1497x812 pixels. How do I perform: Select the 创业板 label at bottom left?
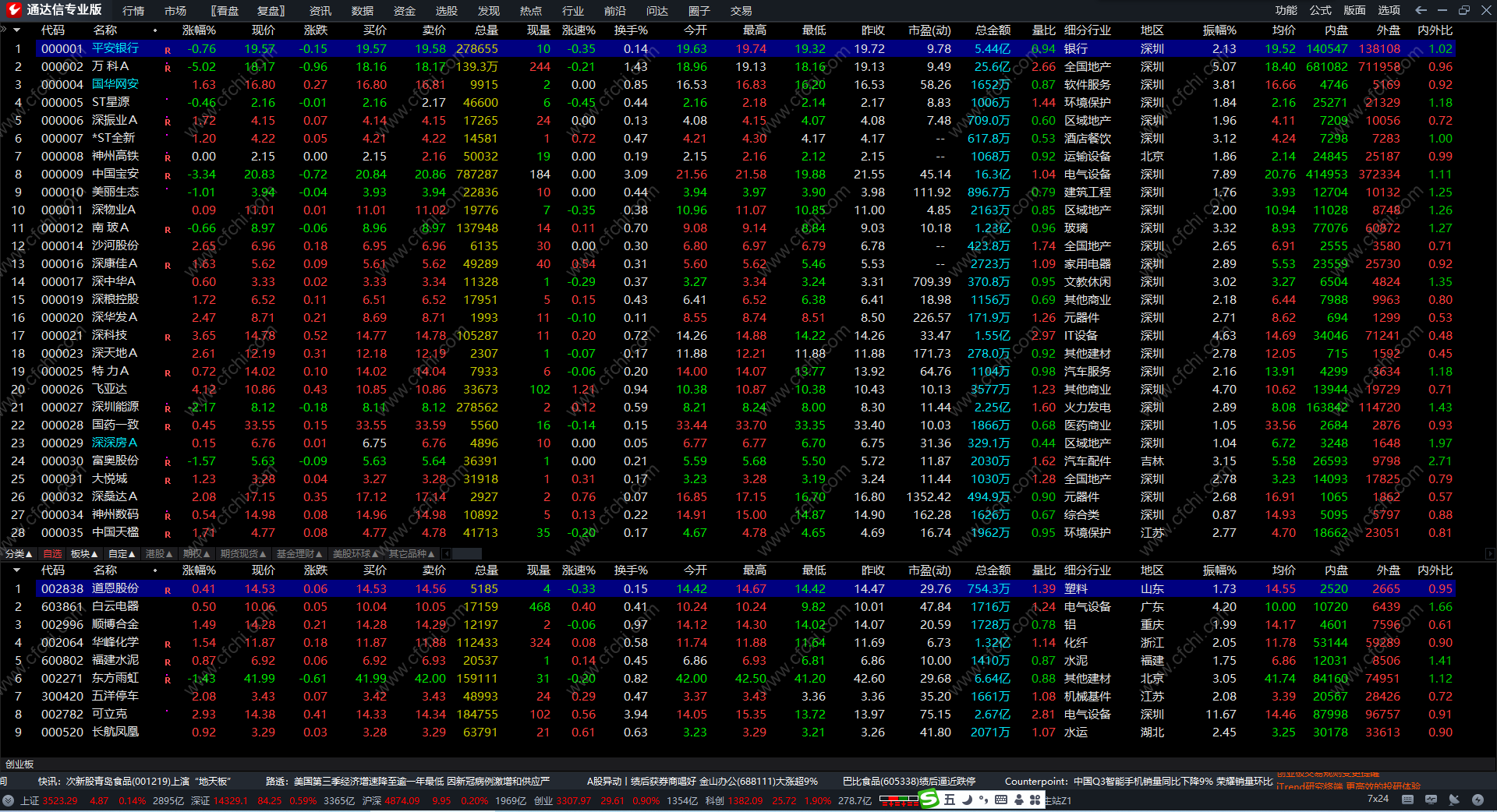pos(19,764)
